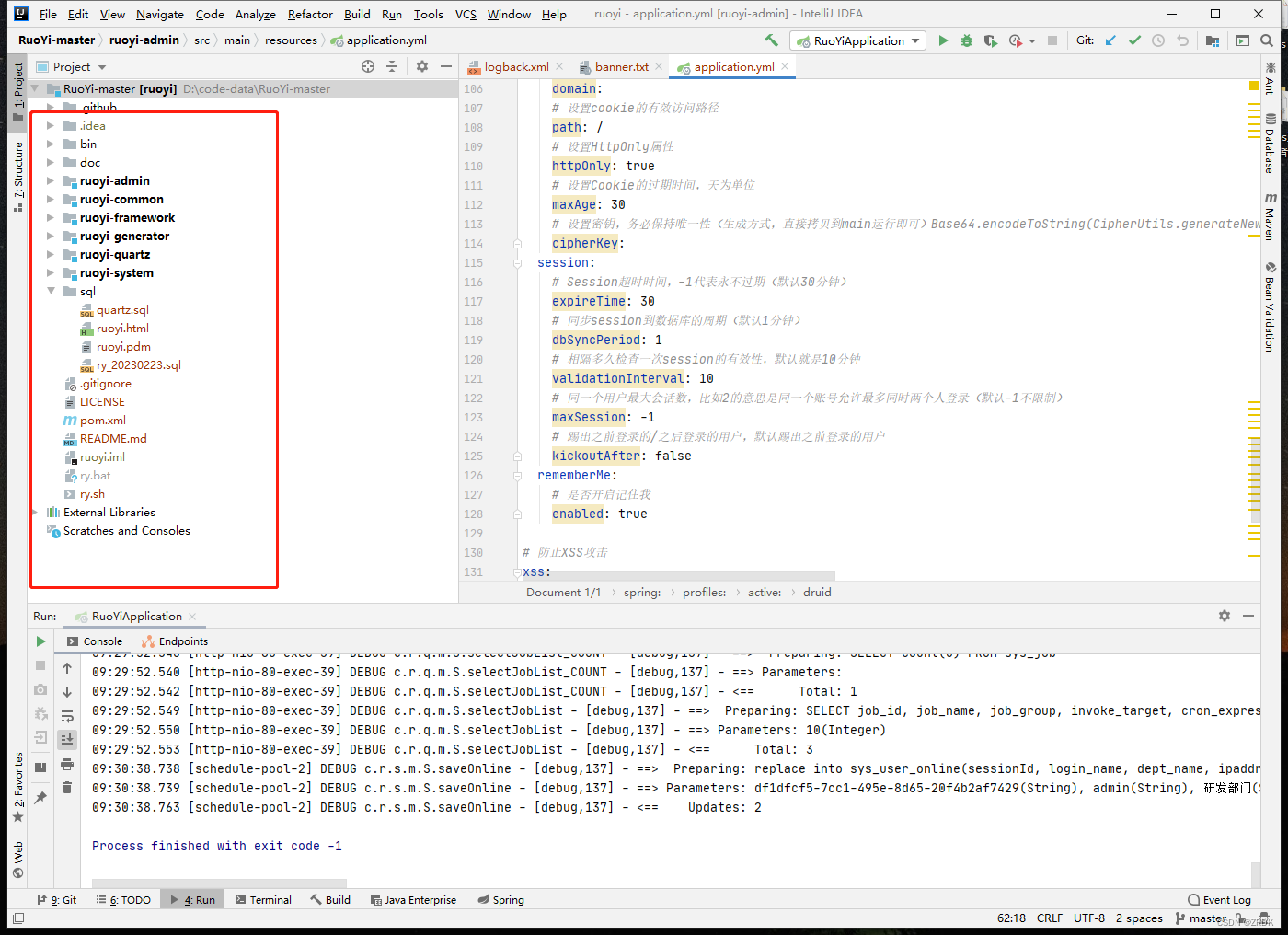Open Project panel settings gear

tap(422, 66)
